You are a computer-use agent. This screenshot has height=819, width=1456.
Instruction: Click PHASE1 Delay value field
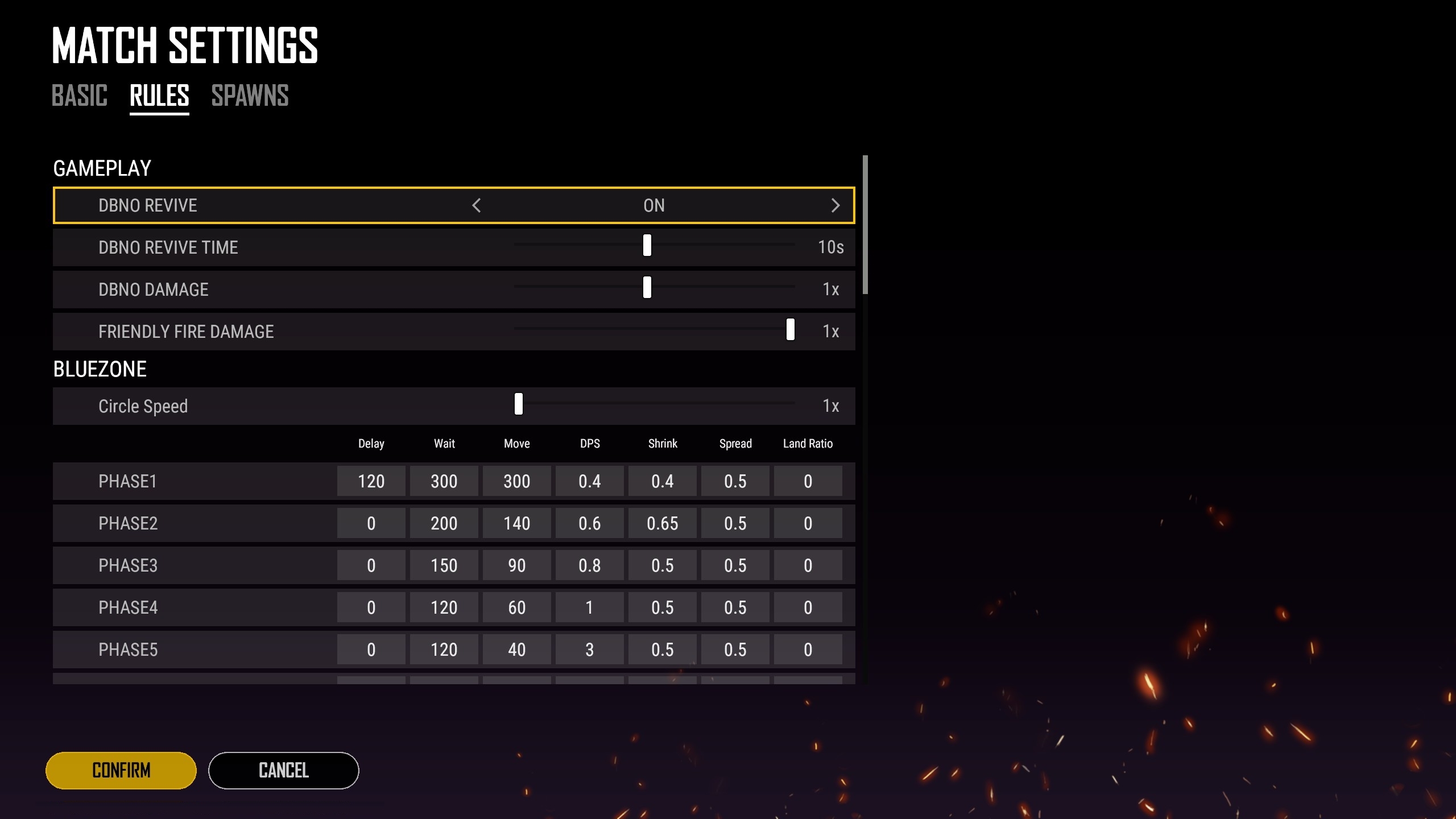[x=371, y=482]
